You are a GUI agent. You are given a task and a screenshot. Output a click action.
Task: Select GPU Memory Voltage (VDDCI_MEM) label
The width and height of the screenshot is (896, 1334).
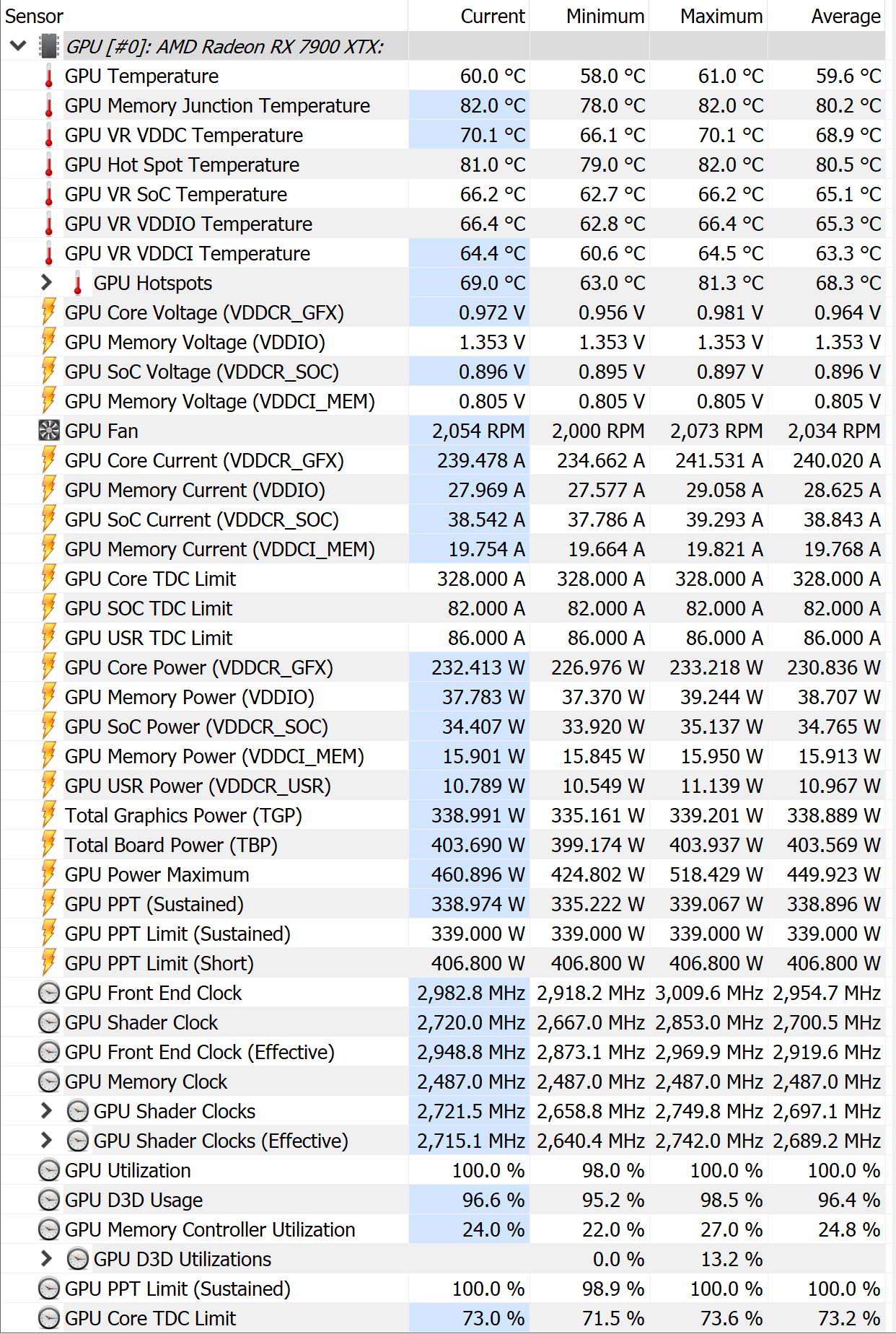click(x=220, y=401)
